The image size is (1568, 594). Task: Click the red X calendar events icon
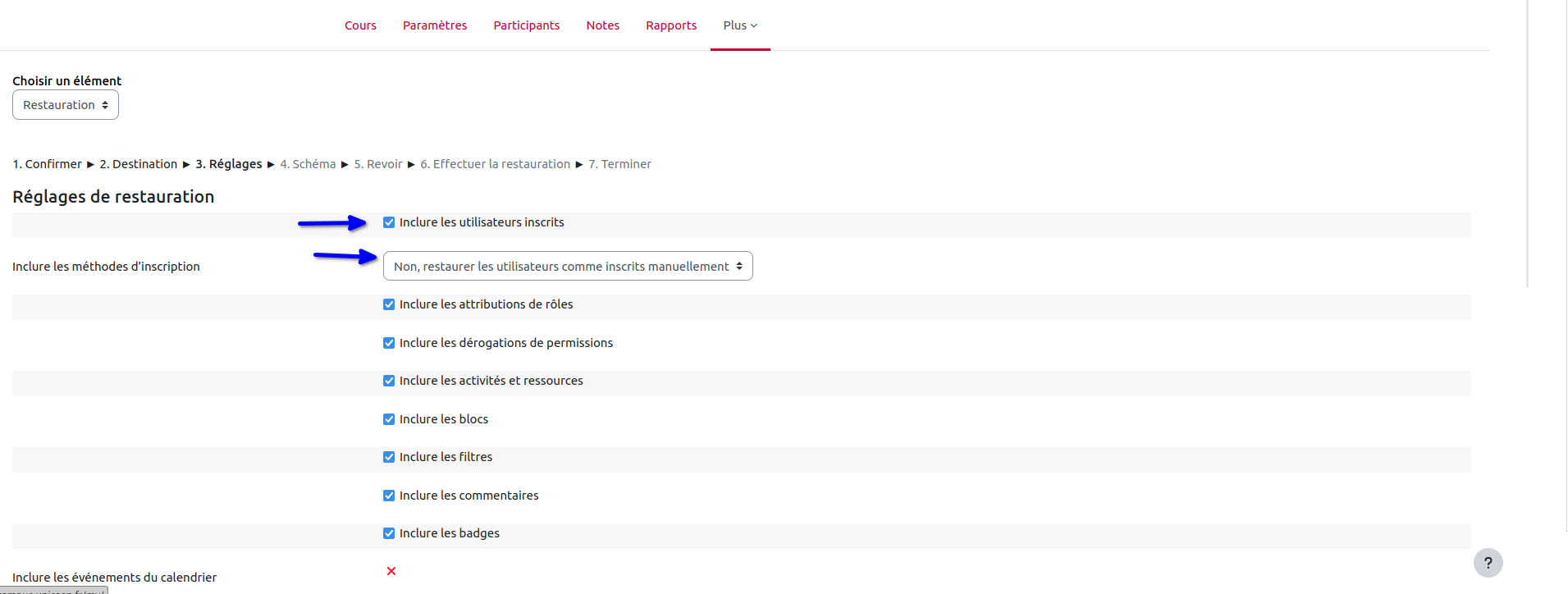point(391,571)
